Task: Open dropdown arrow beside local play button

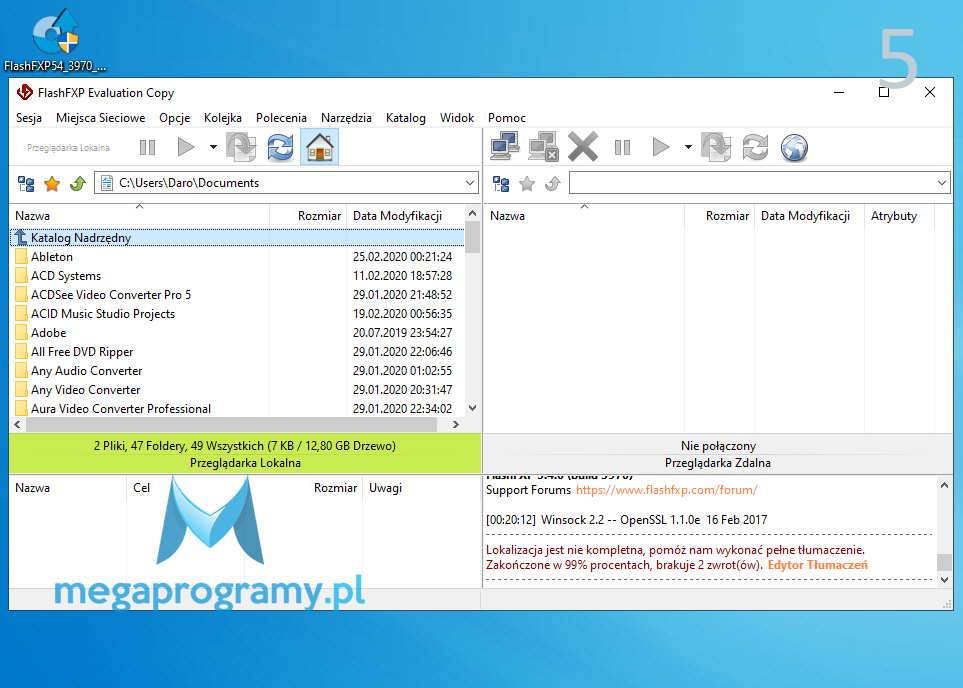Action: [x=213, y=148]
